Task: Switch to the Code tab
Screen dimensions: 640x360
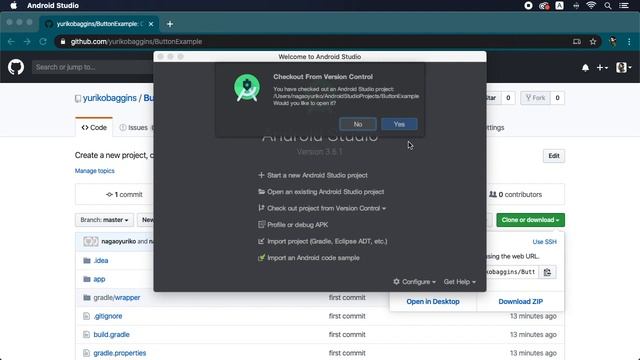Action: (94, 128)
